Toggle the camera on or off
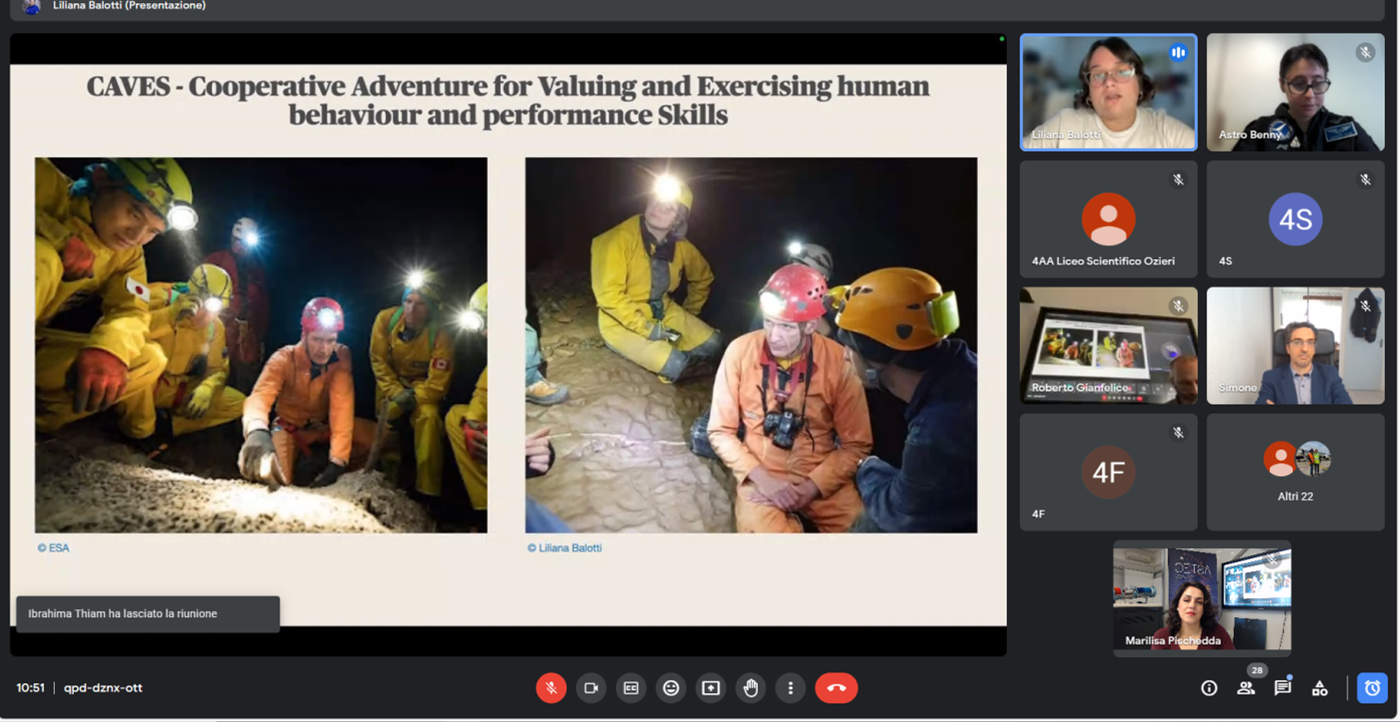 click(591, 688)
